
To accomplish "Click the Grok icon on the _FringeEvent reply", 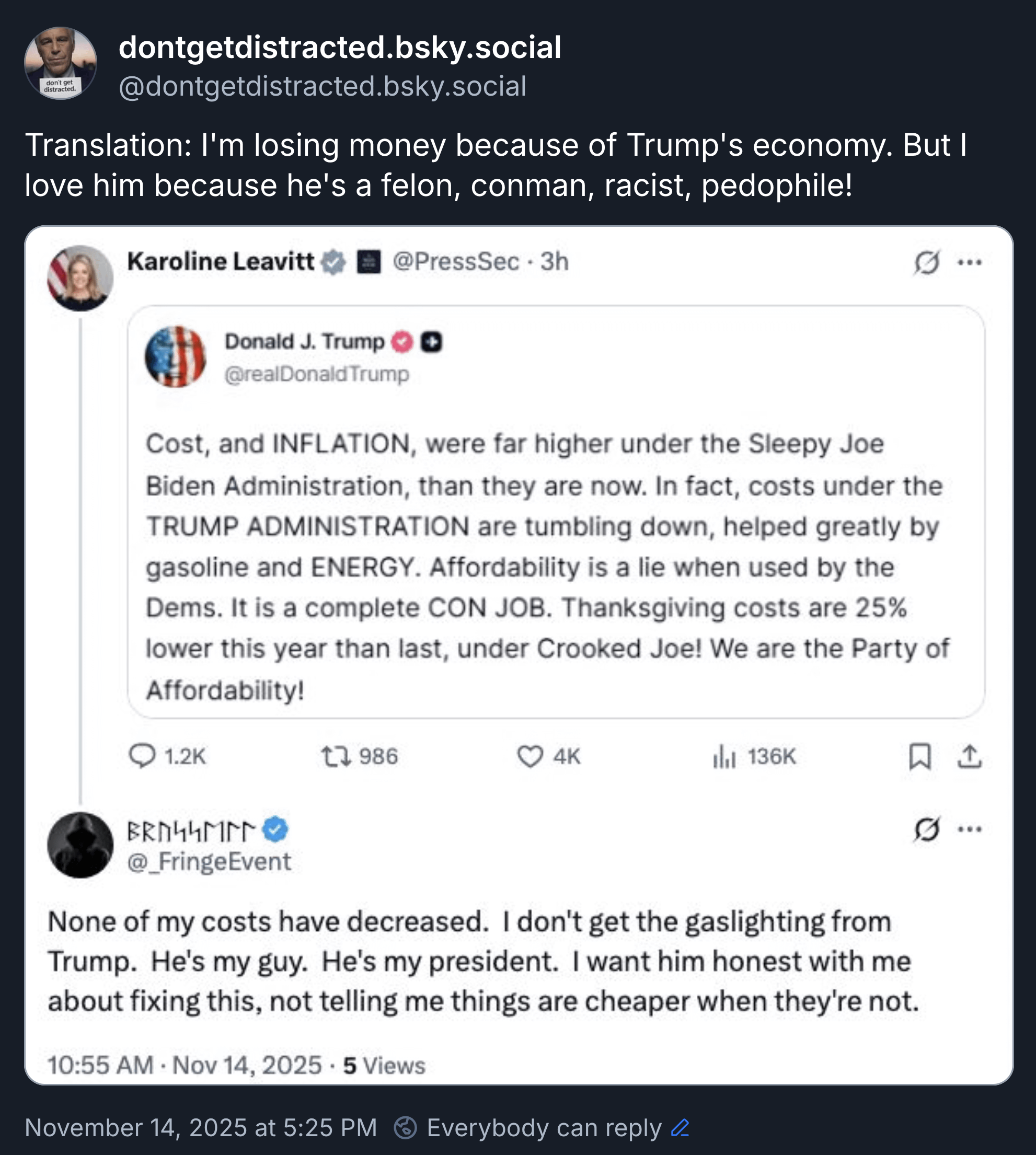I will point(927,829).
